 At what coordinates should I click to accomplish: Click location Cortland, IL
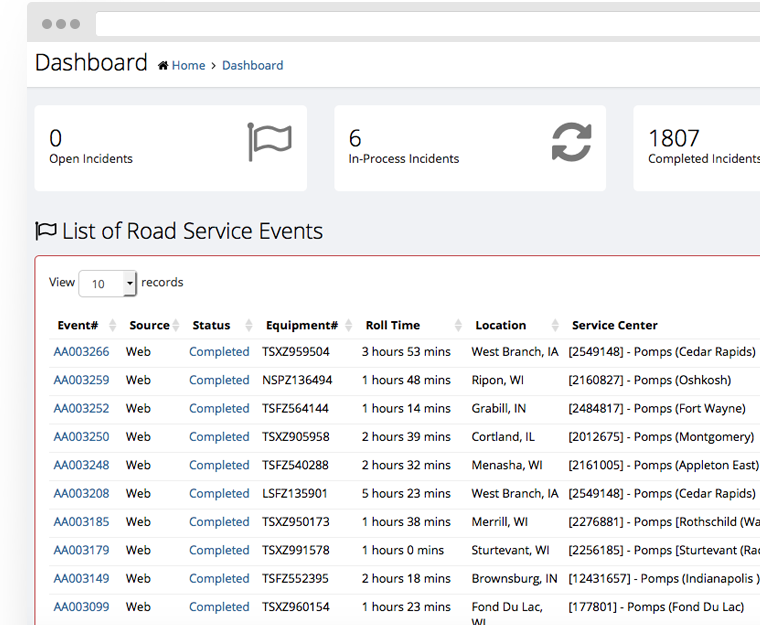click(503, 436)
